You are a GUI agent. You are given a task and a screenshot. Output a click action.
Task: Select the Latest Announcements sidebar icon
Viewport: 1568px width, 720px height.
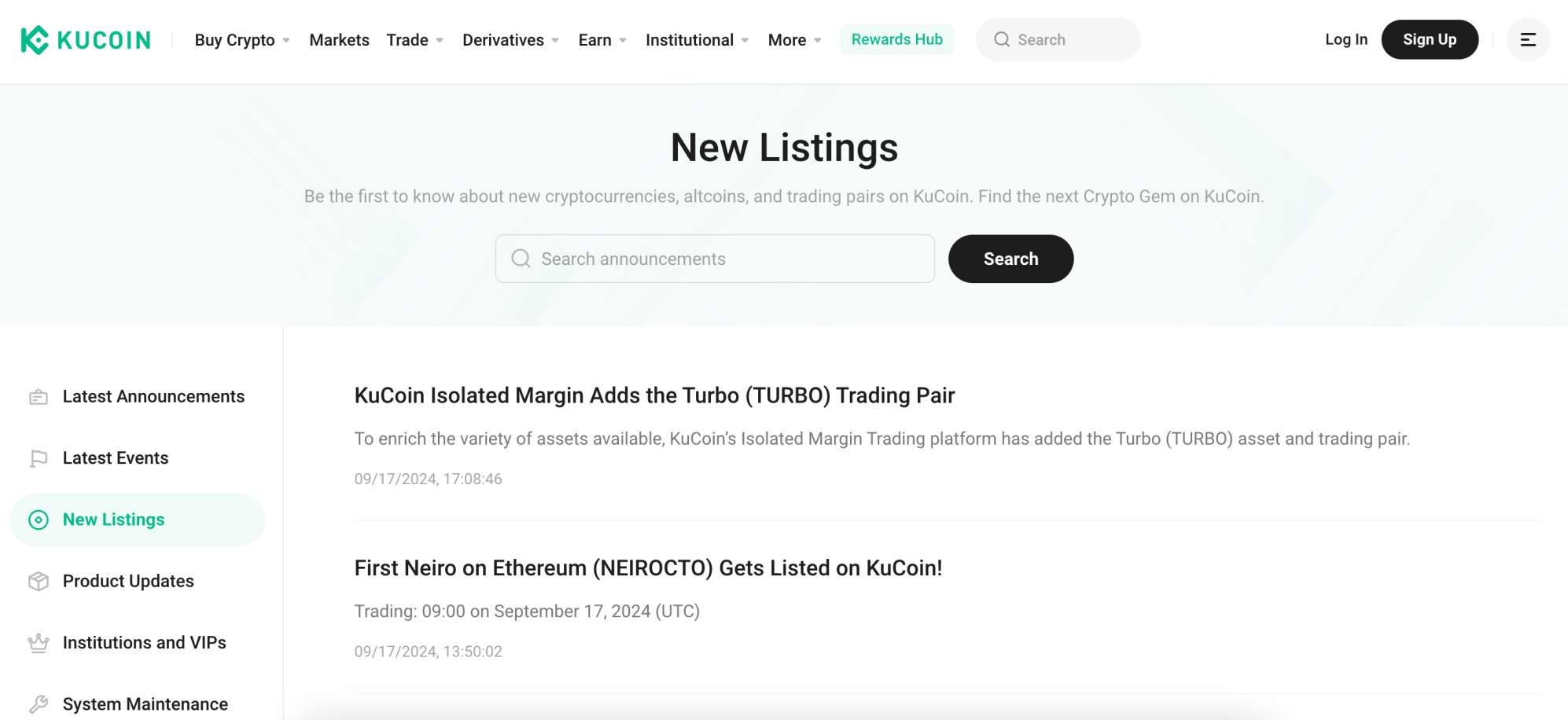coord(39,397)
